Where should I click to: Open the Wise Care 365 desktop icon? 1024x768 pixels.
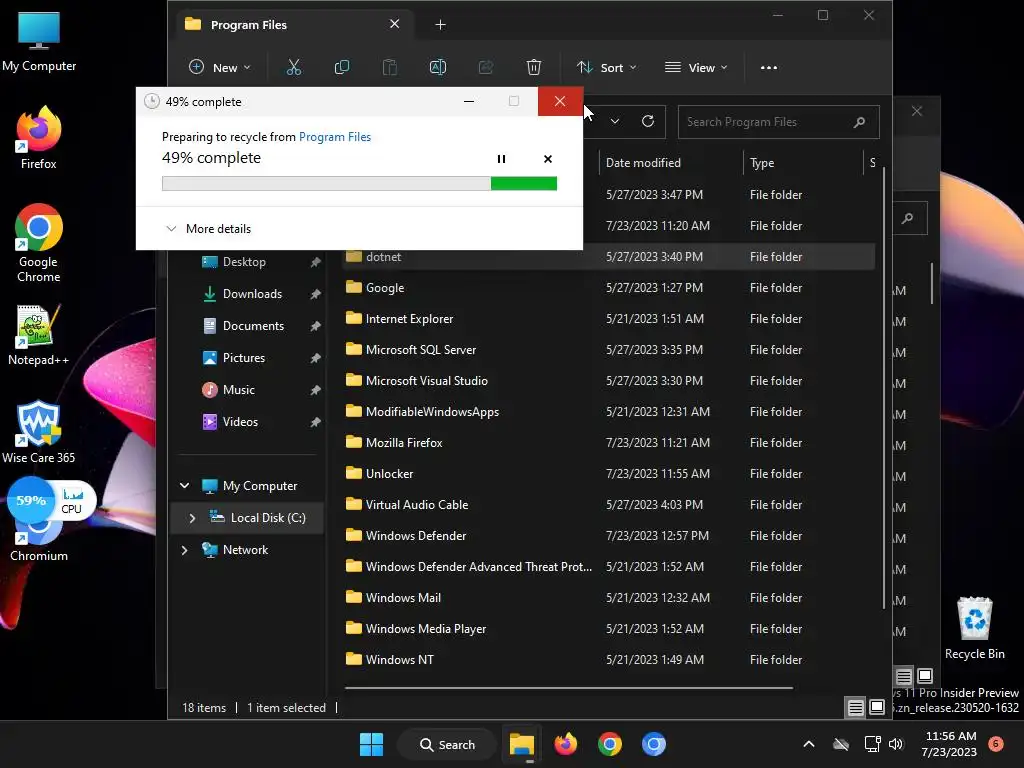coord(39,432)
